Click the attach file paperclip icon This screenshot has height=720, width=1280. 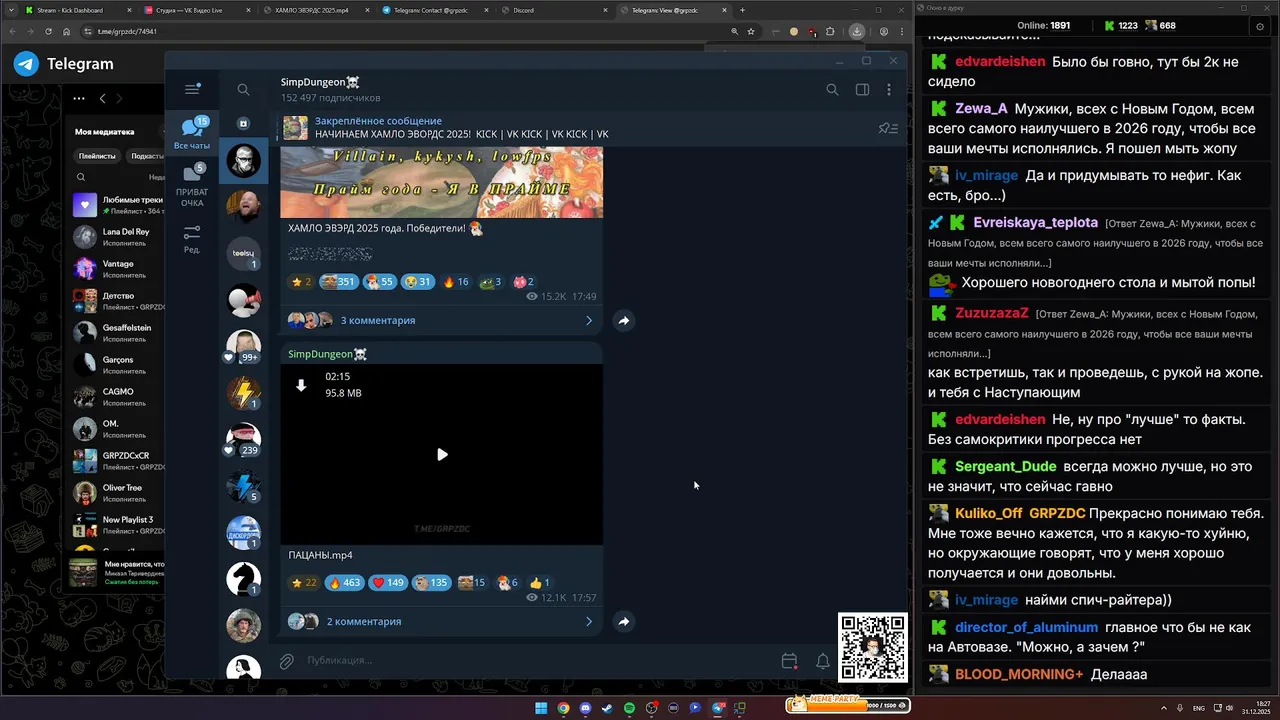pyautogui.click(x=286, y=660)
